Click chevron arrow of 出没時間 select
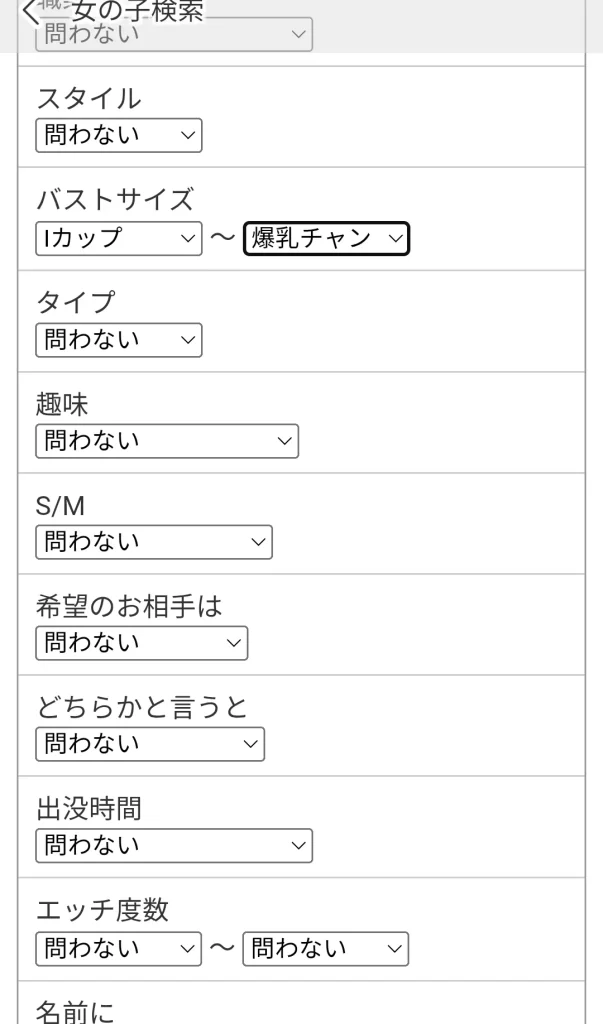603x1024 pixels. pyautogui.click(x=299, y=846)
